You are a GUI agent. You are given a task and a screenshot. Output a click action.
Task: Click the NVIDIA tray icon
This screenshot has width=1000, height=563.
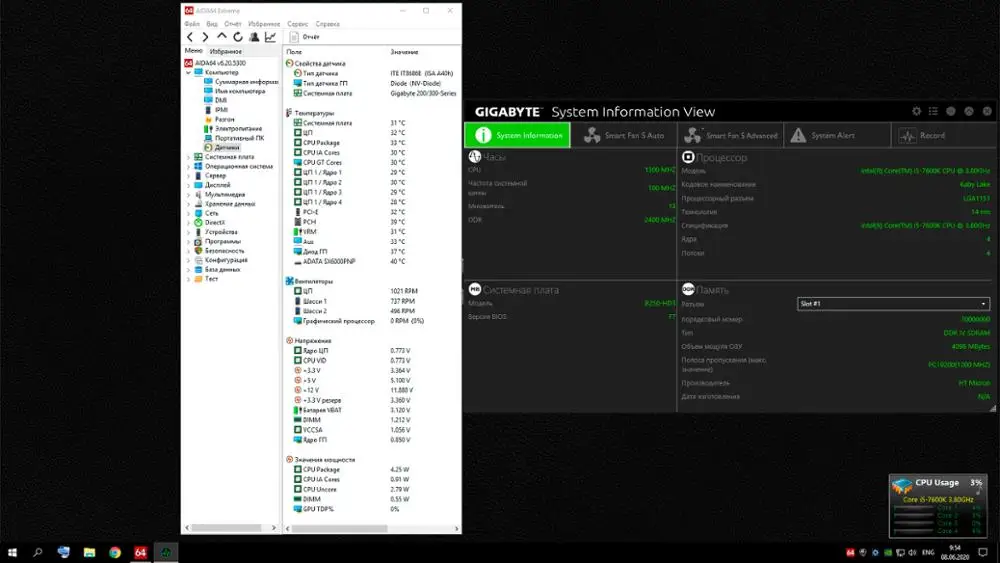pyautogui.click(x=888, y=552)
